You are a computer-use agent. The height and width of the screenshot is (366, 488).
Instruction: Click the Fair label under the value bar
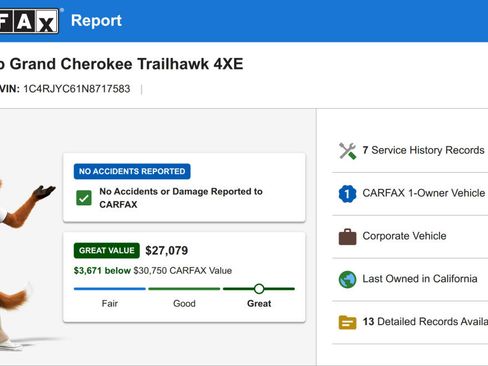point(110,304)
